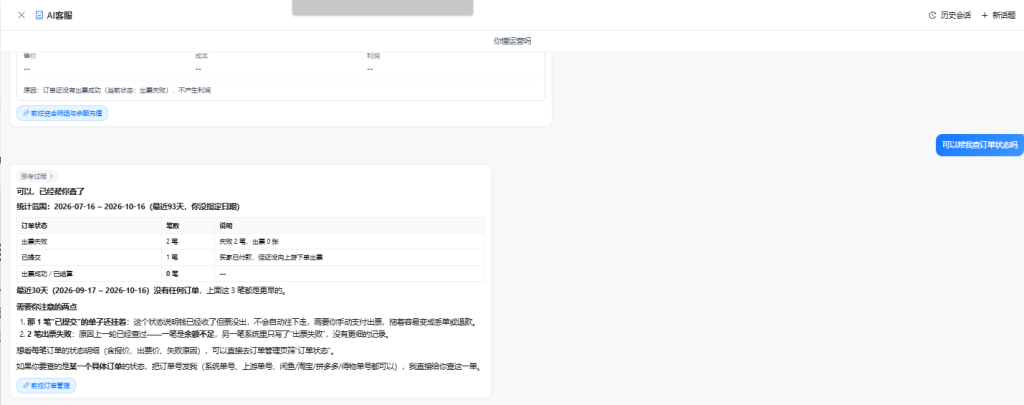
Task: Click the 统计范围 2026-07-16 date line
Action: 128,206
